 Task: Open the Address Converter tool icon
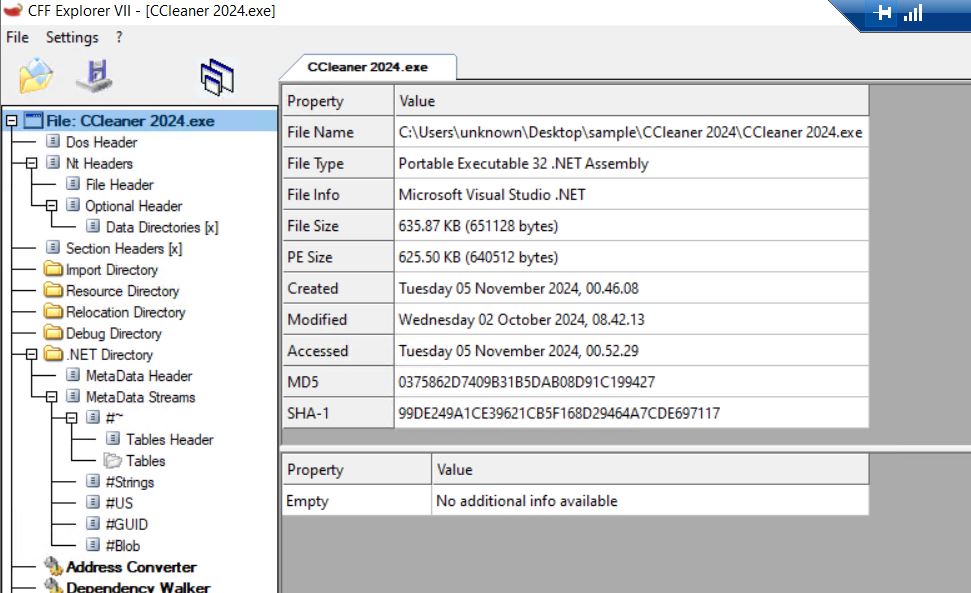click(53, 566)
